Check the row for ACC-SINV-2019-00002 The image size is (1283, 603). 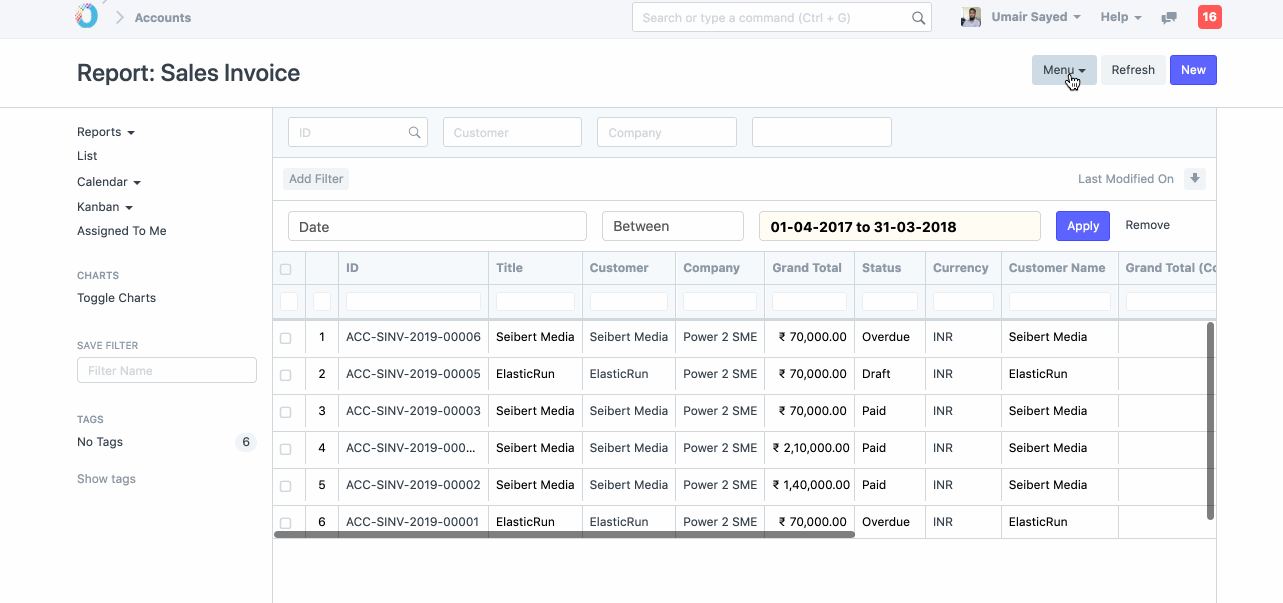point(286,486)
